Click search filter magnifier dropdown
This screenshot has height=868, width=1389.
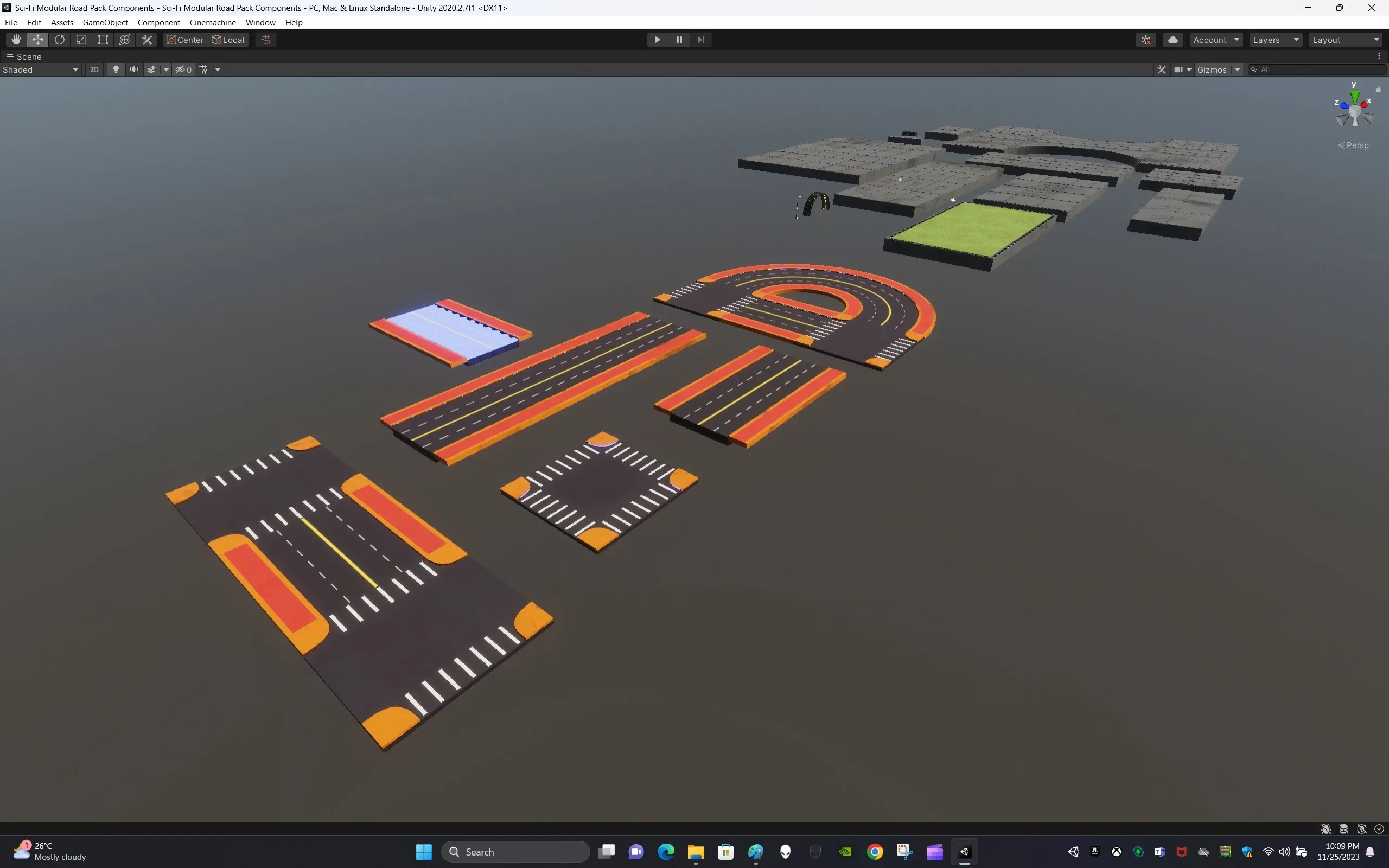[x=1254, y=69]
